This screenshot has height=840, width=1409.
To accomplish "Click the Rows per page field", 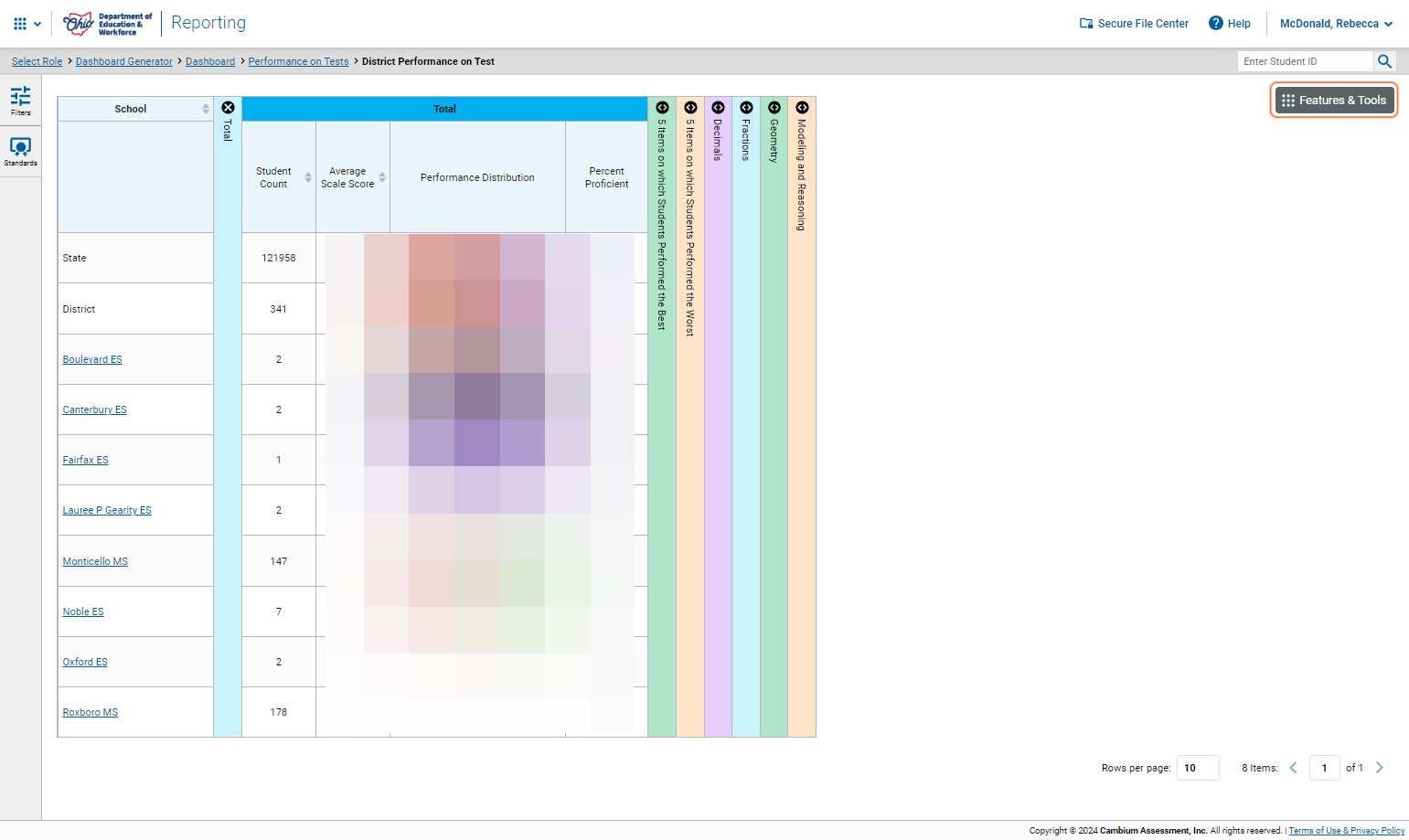I will pos(1198,768).
